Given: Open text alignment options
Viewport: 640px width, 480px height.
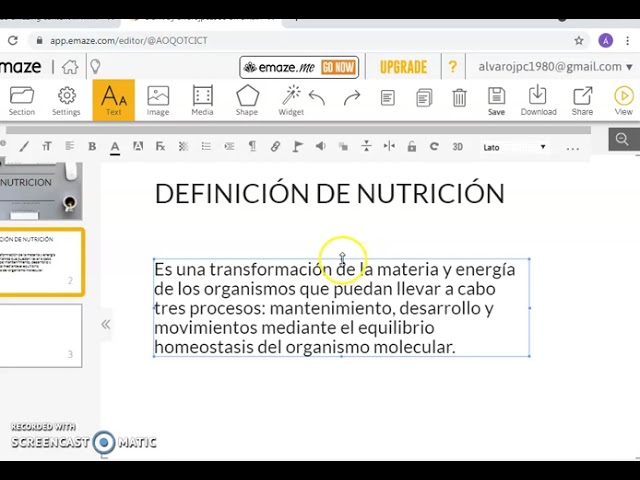Looking at the screenshot, I should pyautogui.click(x=69, y=146).
